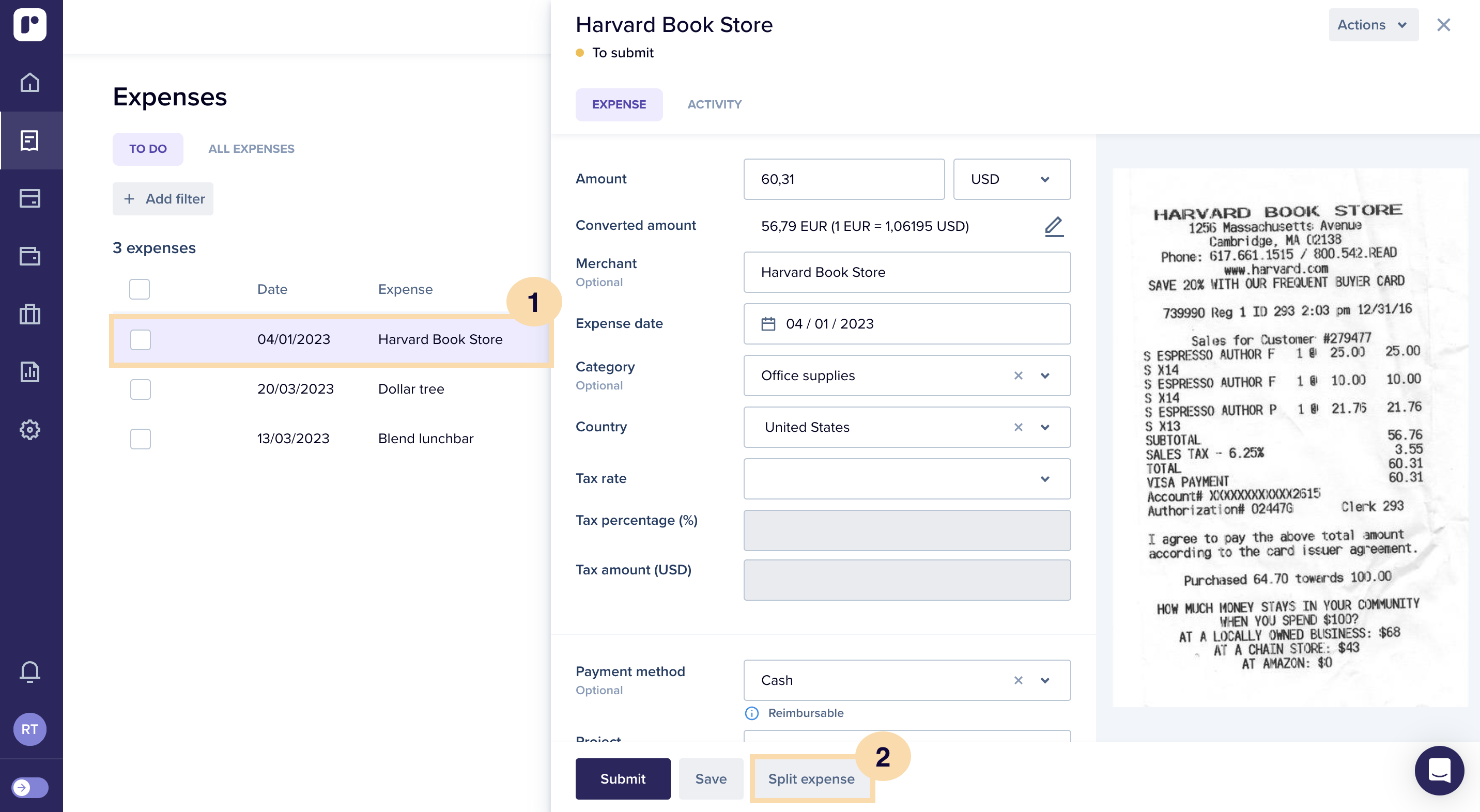
Task: Open the USD currency dropdown
Action: click(1011, 179)
